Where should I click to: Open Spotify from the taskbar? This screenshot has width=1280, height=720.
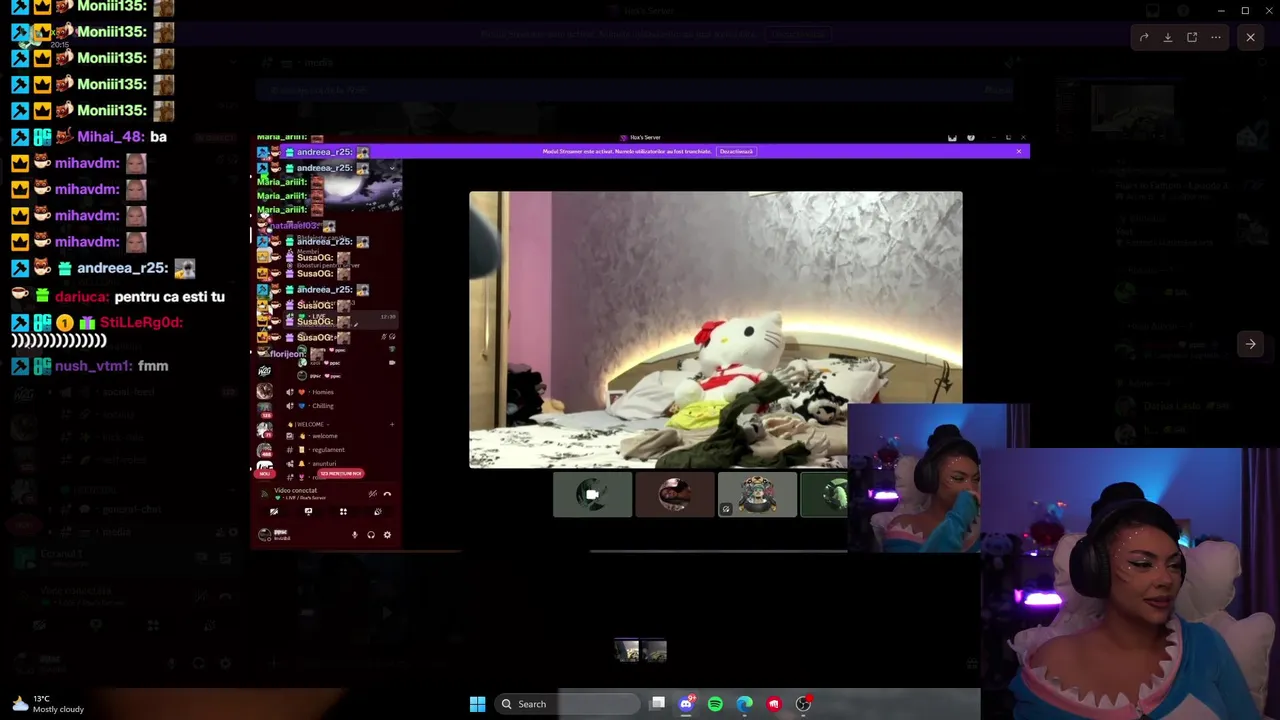pyautogui.click(x=715, y=704)
